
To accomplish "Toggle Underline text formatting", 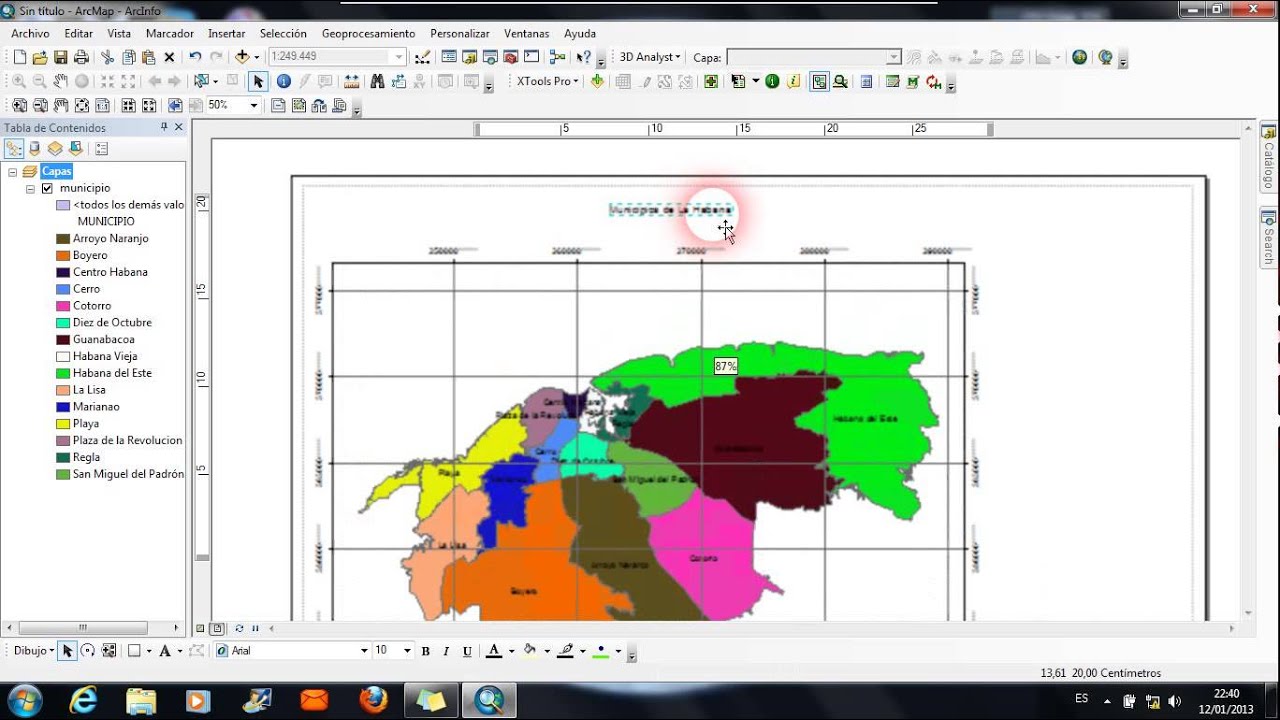I will pyautogui.click(x=467, y=651).
